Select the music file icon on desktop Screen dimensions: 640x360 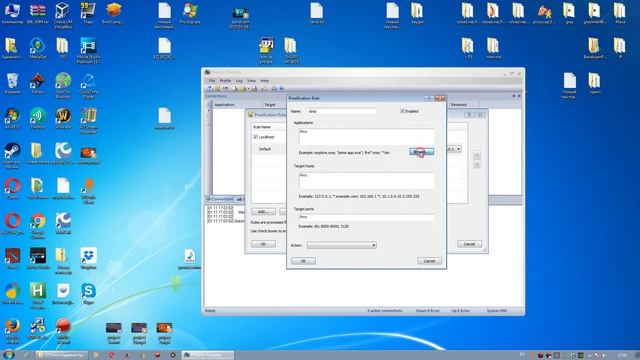[x=189, y=259]
